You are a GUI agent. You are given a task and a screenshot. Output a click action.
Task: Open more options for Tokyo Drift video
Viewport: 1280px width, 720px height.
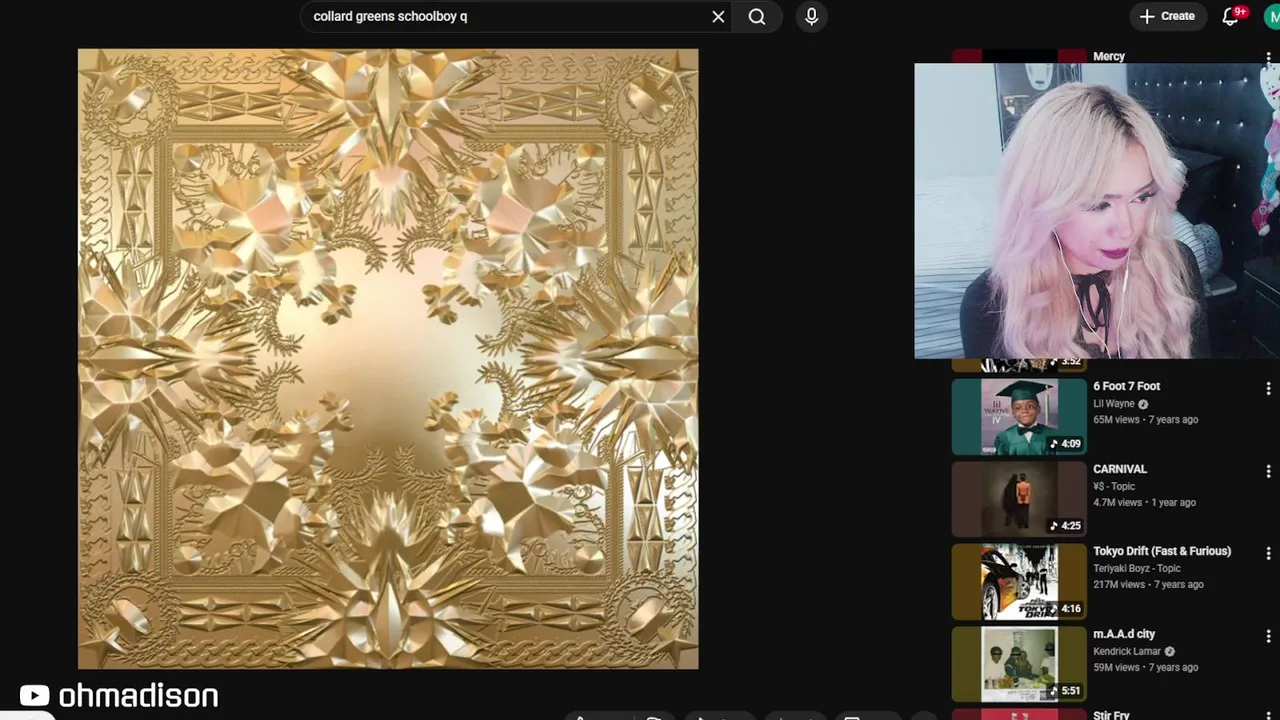tap(1268, 553)
